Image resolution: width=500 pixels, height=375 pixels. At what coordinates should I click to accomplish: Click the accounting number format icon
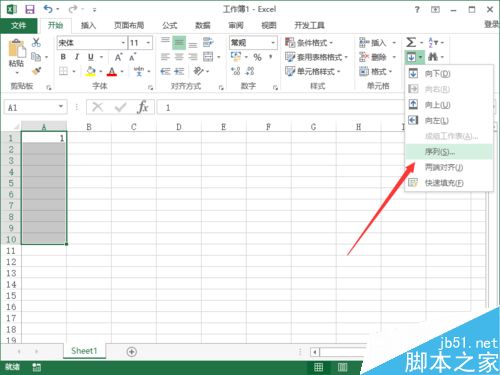click(x=236, y=57)
